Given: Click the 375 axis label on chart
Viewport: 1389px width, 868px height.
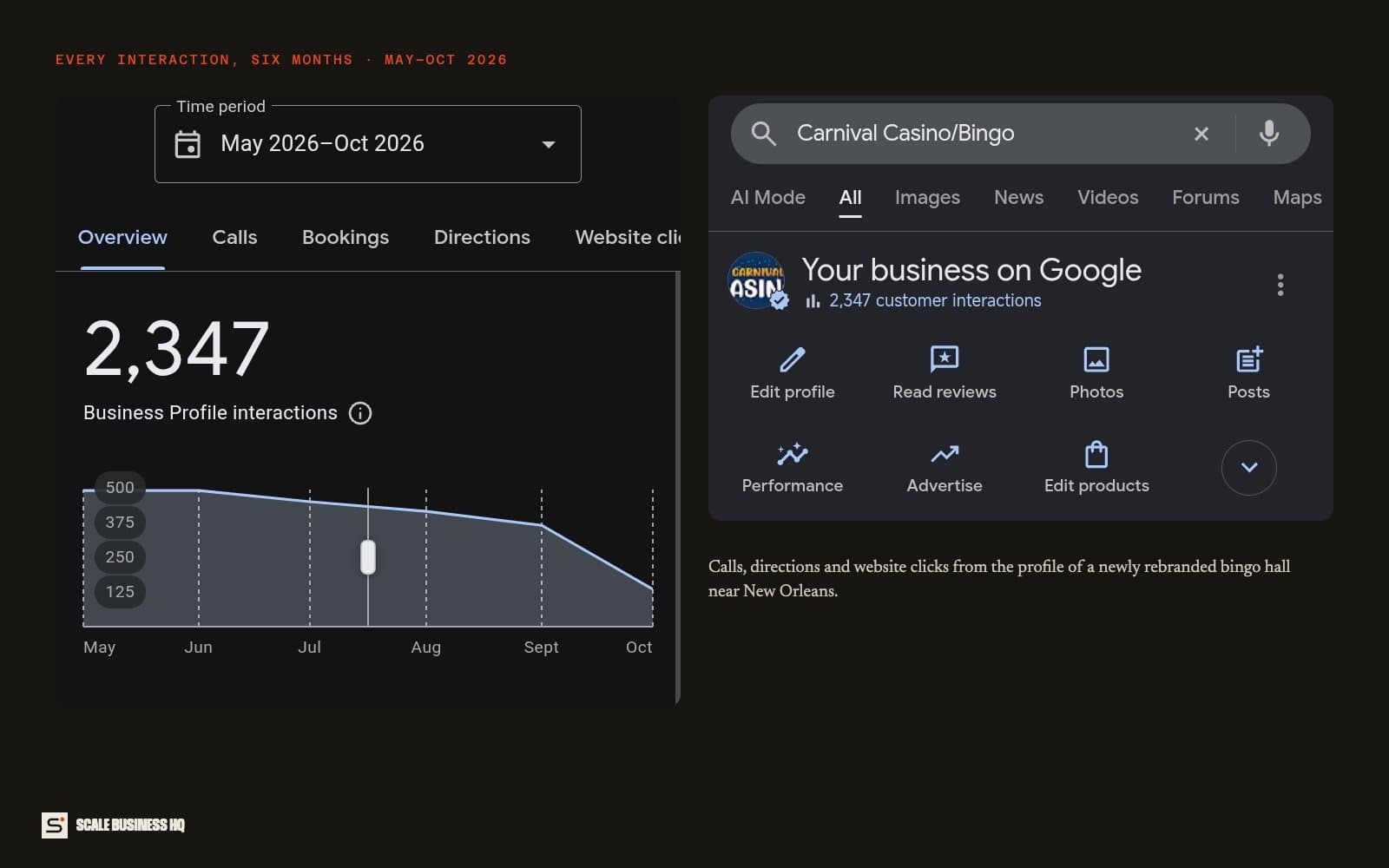Looking at the screenshot, I should tap(120, 523).
